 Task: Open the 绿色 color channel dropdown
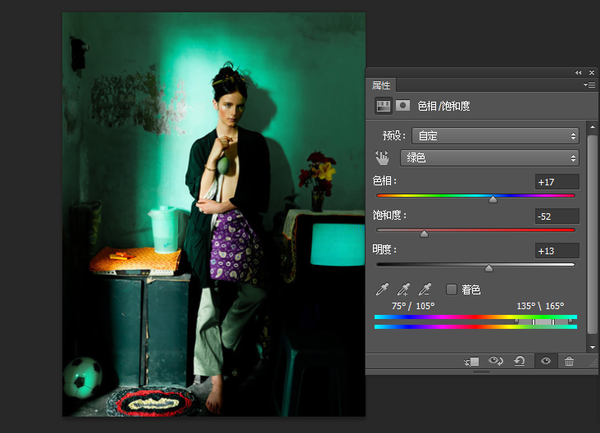tap(490, 158)
